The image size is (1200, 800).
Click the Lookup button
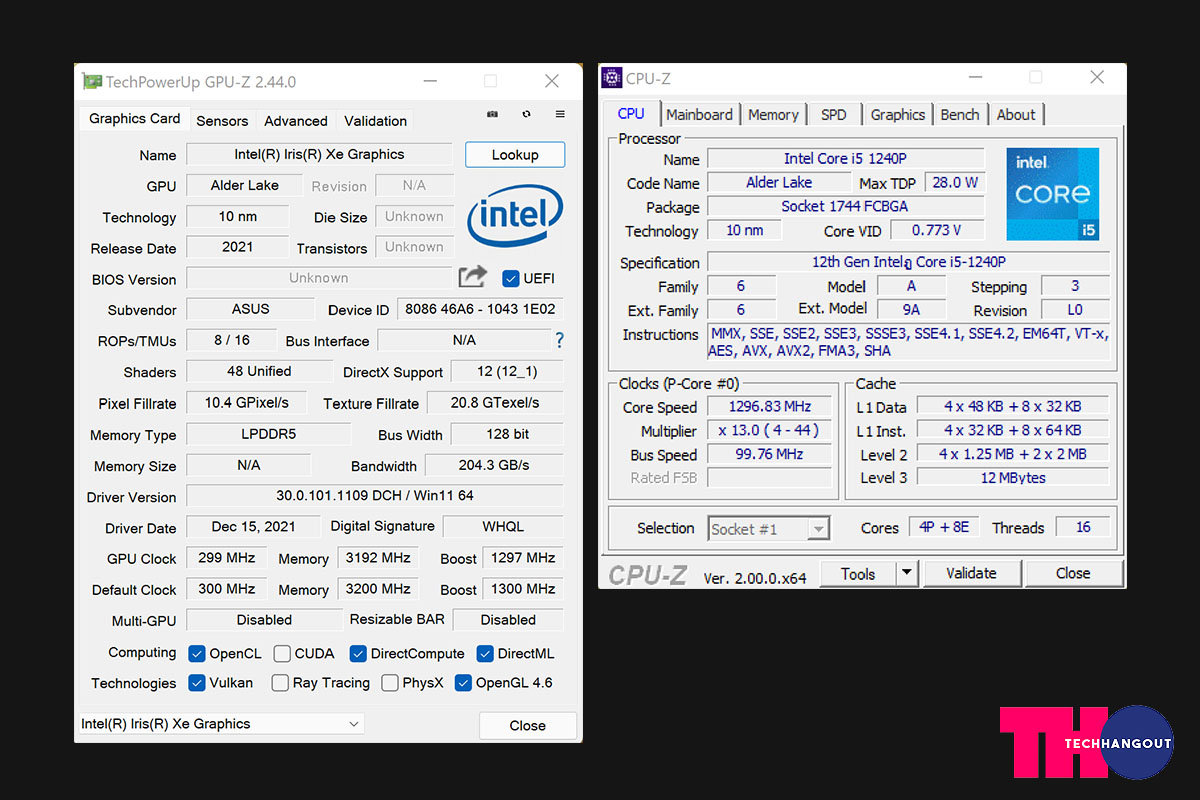coord(515,155)
